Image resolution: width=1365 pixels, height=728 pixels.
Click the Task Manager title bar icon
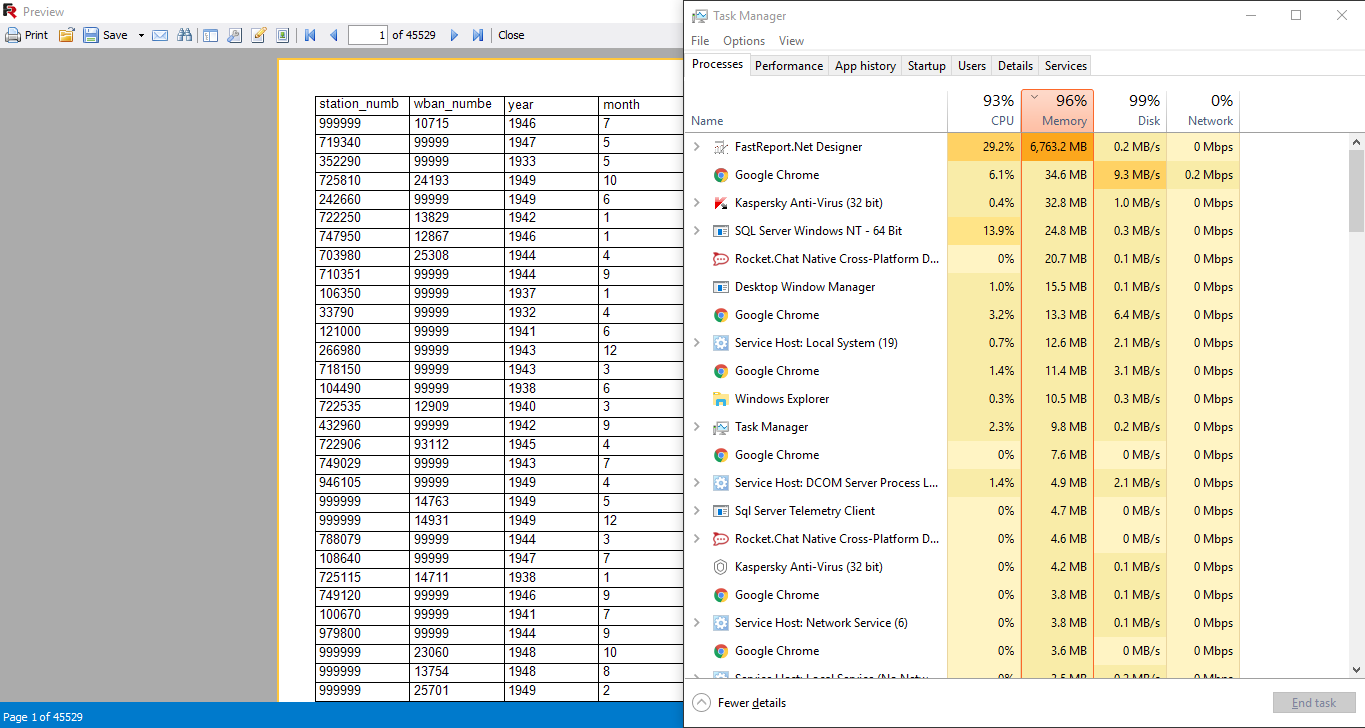pyautogui.click(x=700, y=15)
